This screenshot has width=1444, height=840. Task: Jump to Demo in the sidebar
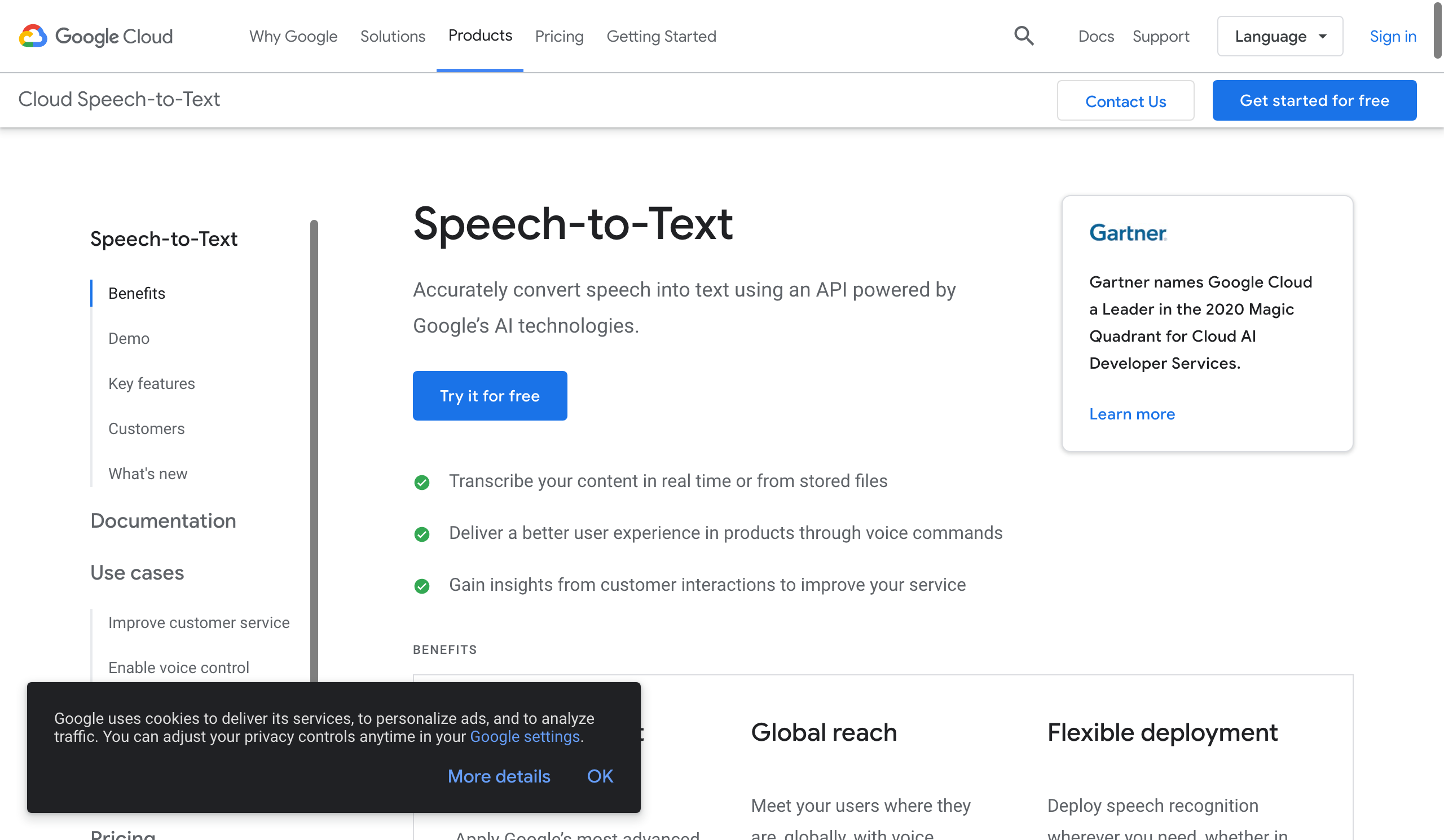pyautogui.click(x=129, y=338)
